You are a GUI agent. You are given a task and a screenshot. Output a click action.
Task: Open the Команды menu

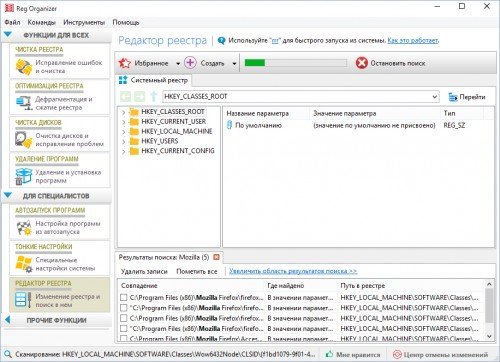point(42,22)
